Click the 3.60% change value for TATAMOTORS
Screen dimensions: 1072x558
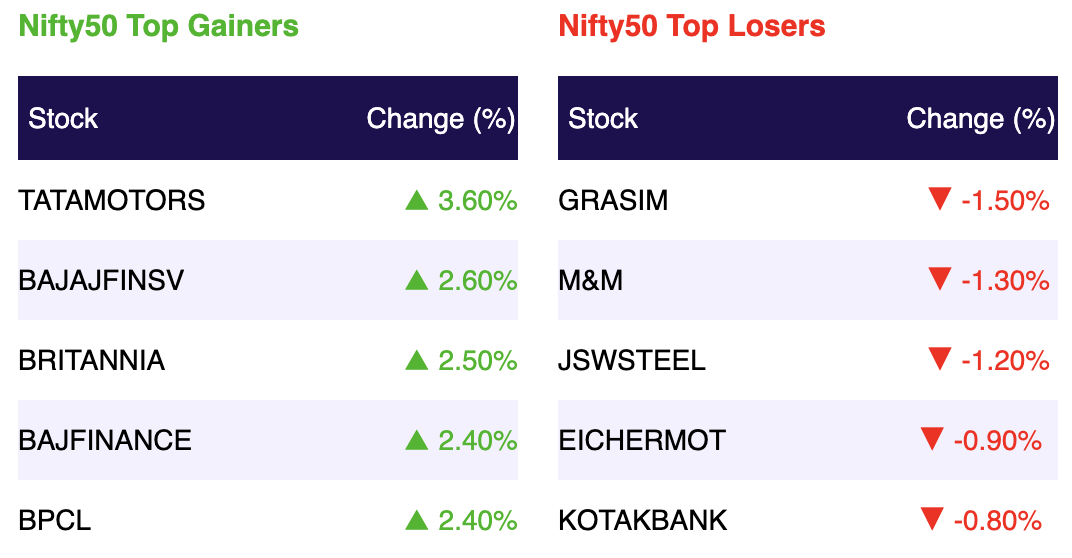(x=477, y=200)
